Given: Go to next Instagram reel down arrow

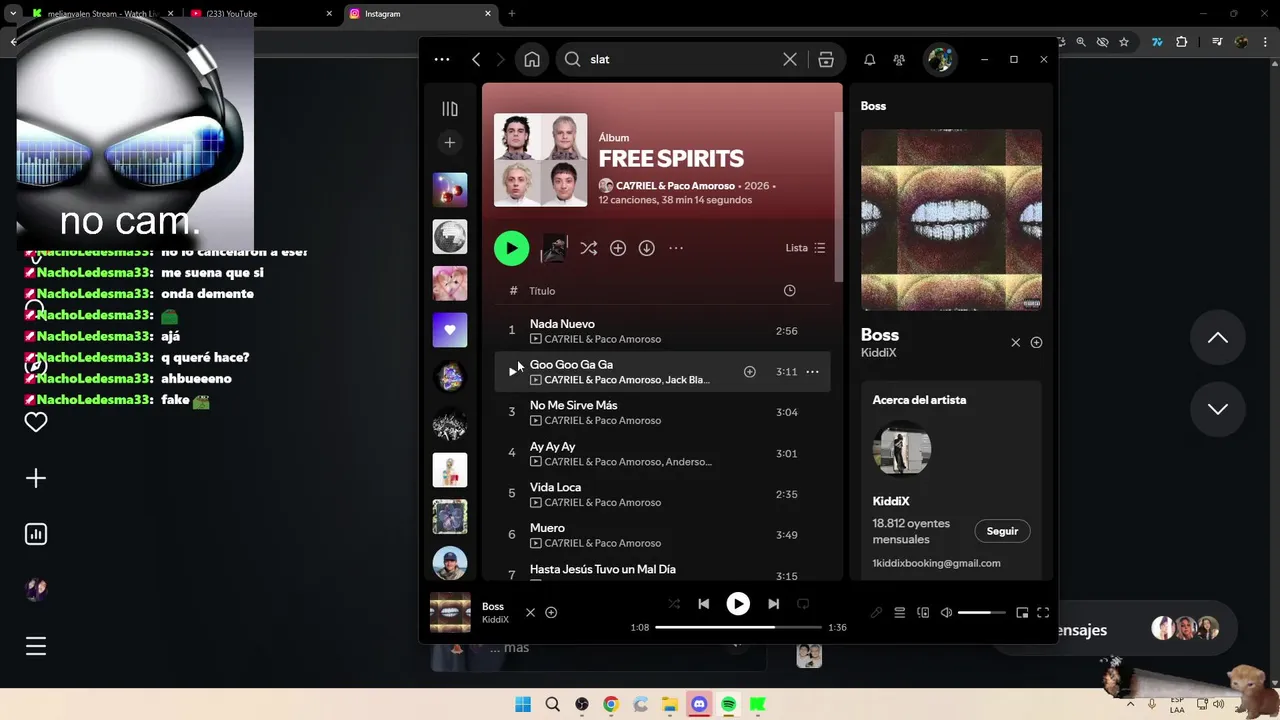Looking at the screenshot, I should point(1218,409).
